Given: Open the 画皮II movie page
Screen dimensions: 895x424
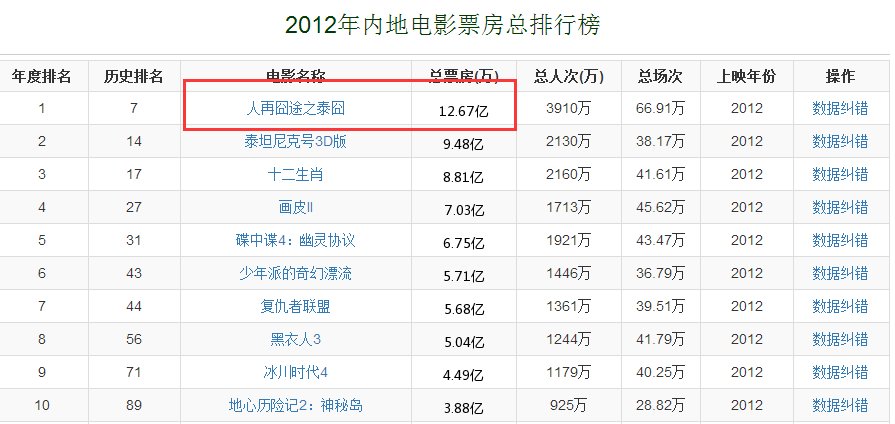Looking at the screenshot, I should coord(295,207).
